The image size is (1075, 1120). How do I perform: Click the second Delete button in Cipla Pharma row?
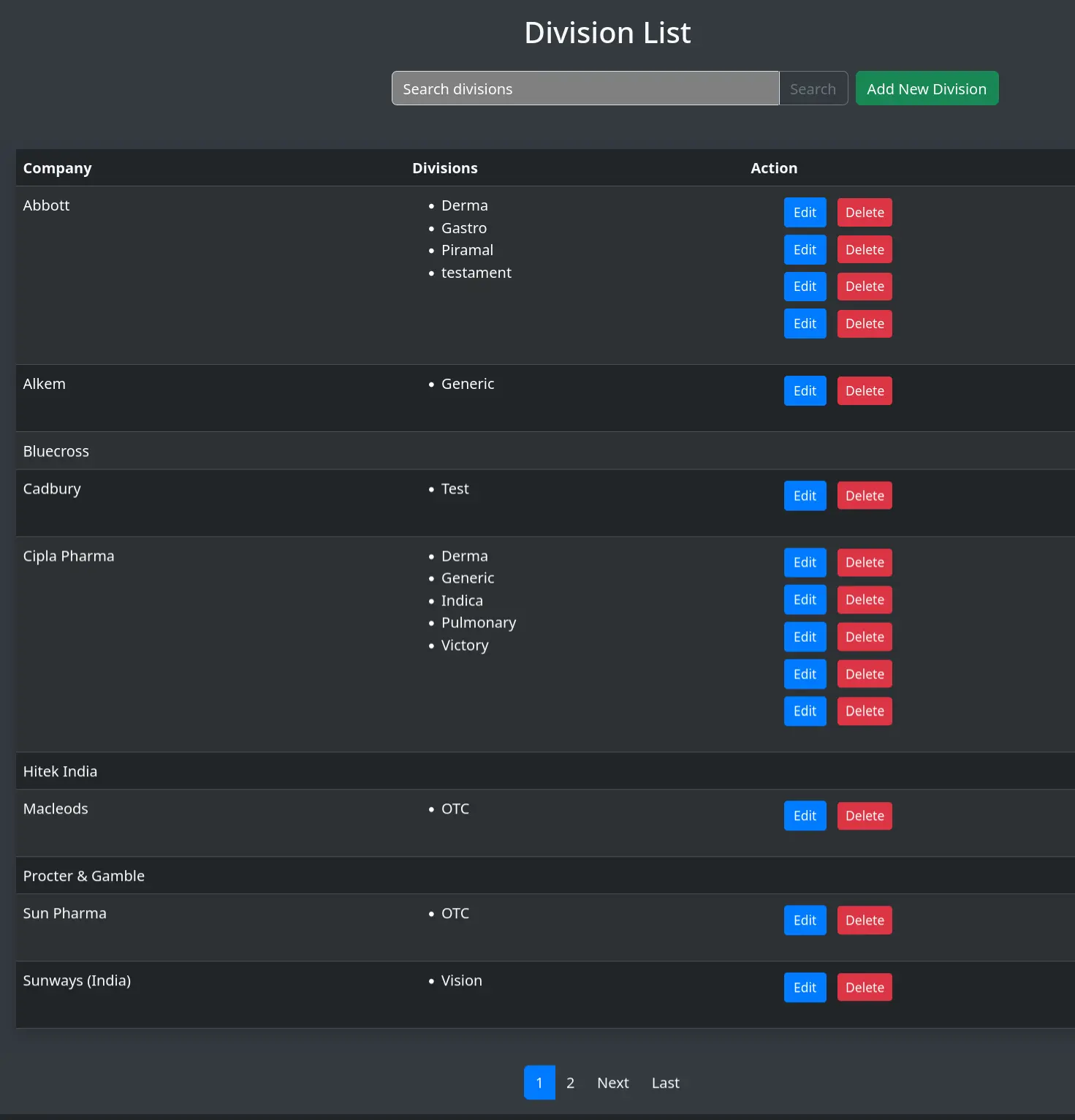click(865, 600)
